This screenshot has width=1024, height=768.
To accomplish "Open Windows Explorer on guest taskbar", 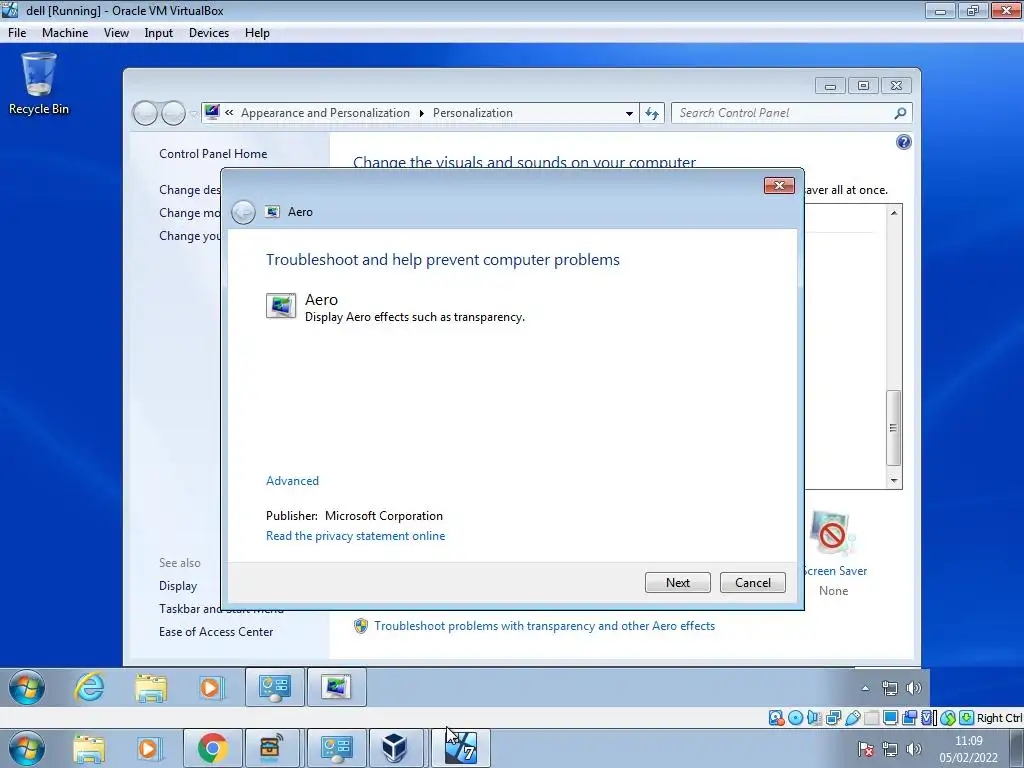I will point(151,687).
